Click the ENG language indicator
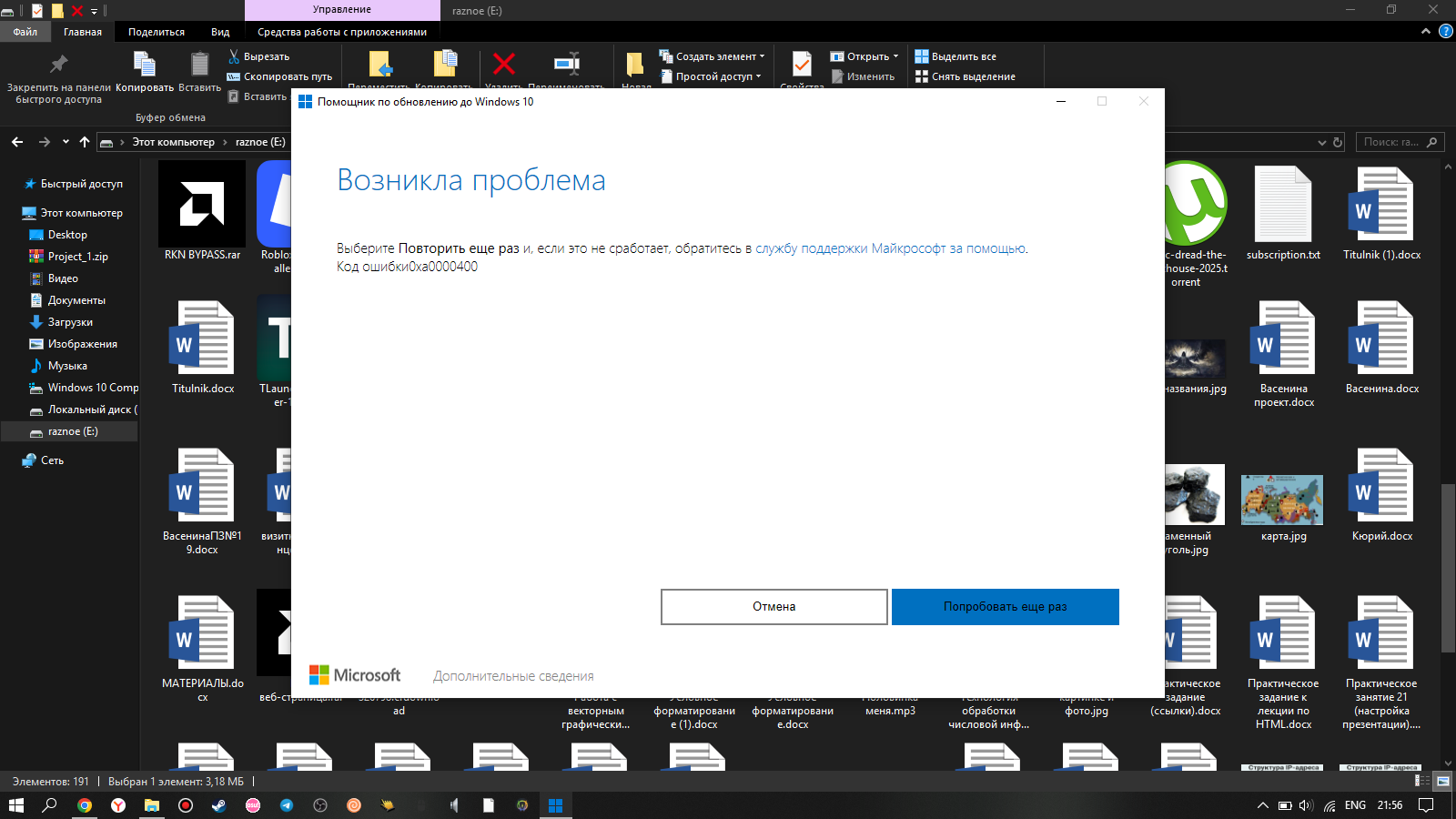Screen dimensions: 1456x819 click(x=1355, y=805)
